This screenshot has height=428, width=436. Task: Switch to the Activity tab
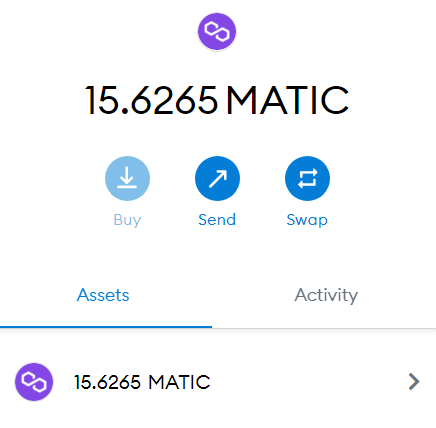tap(326, 295)
